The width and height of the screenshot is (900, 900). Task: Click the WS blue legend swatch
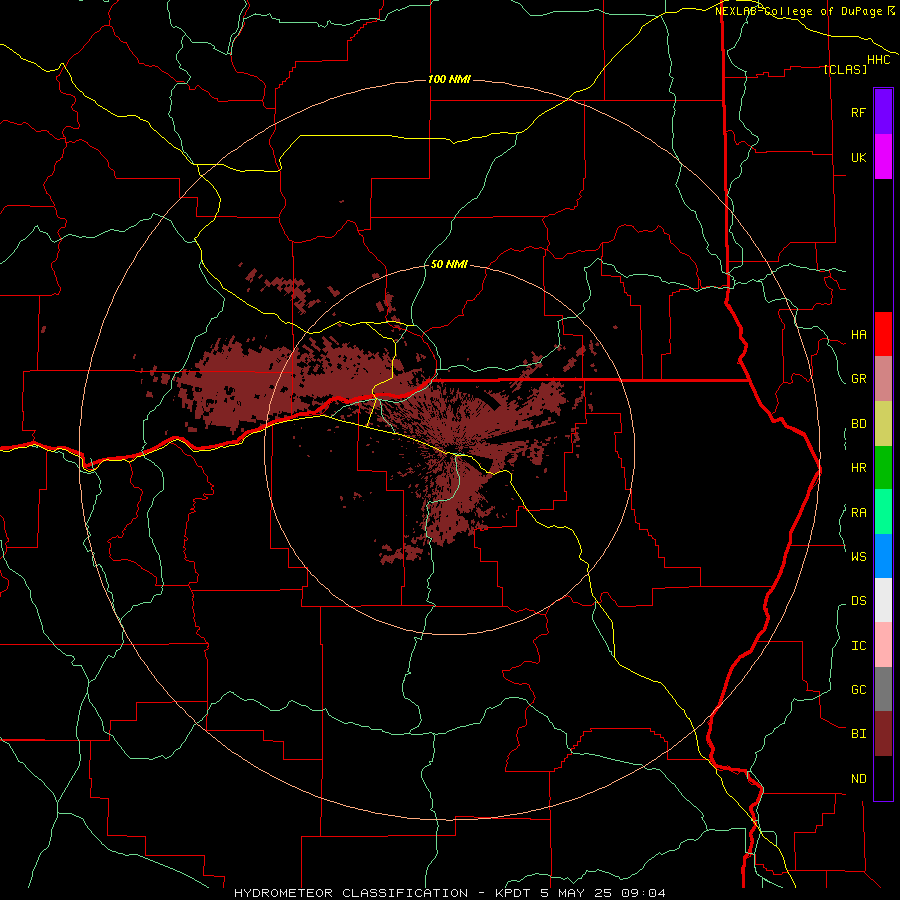(883, 556)
